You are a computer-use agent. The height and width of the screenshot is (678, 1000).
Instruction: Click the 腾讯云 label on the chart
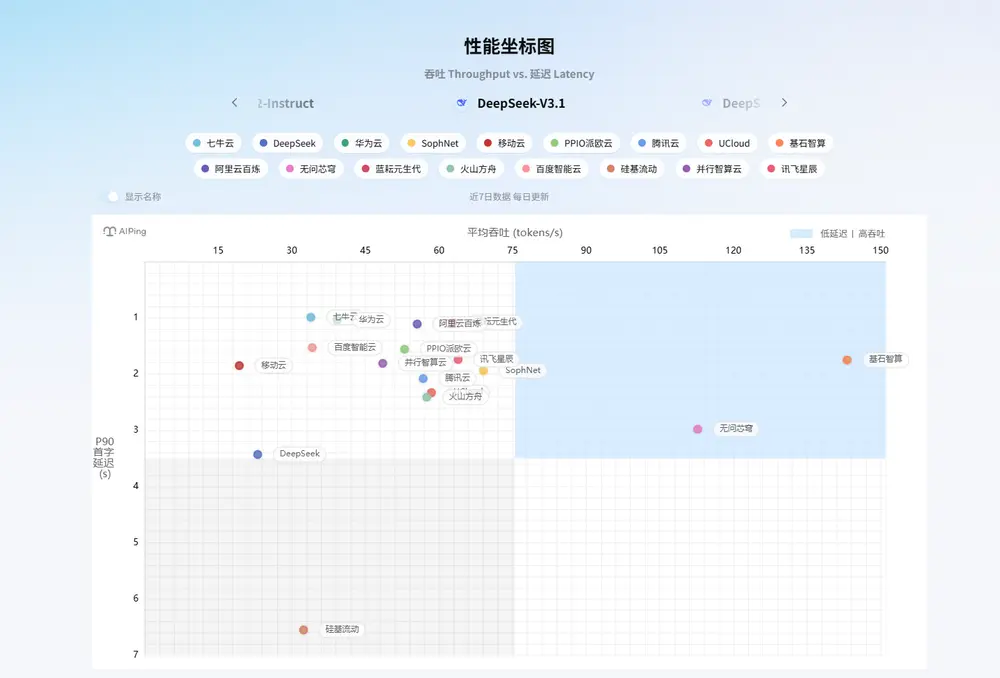(x=457, y=378)
